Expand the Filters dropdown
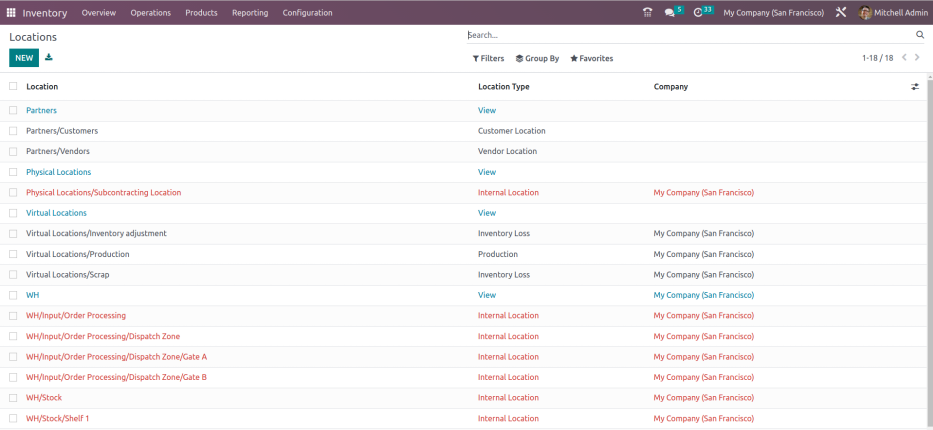The image size is (933, 430). [x=488, y=59]
